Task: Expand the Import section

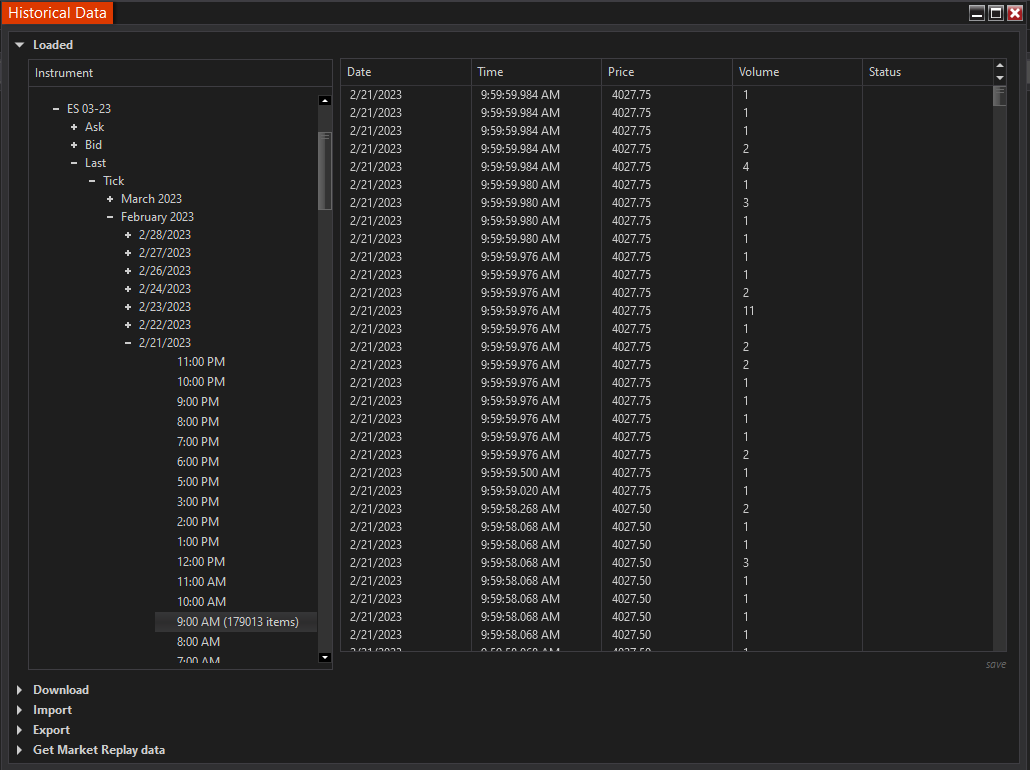Action: click(19, 710)
